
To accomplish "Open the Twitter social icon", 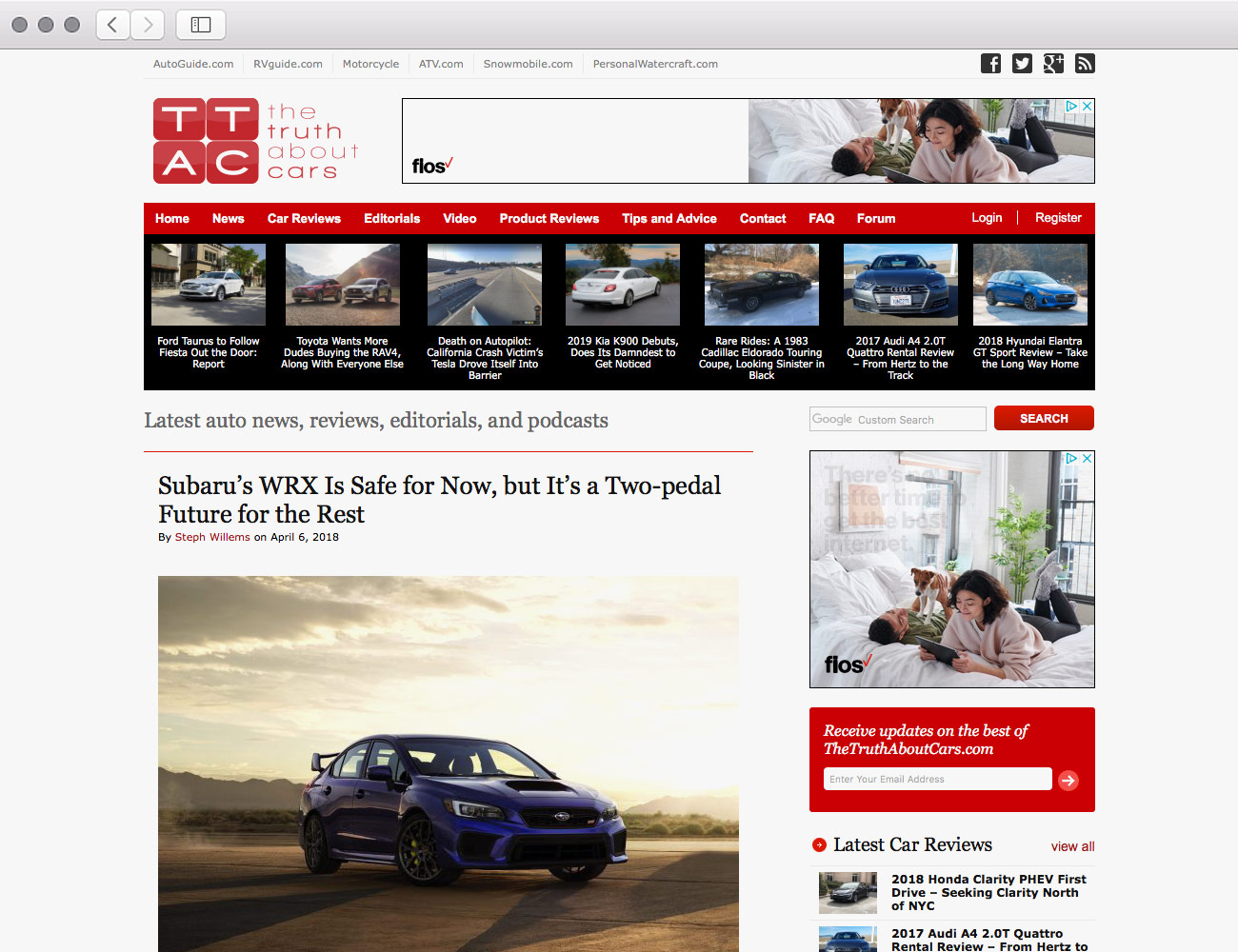I will [1022, 64].
